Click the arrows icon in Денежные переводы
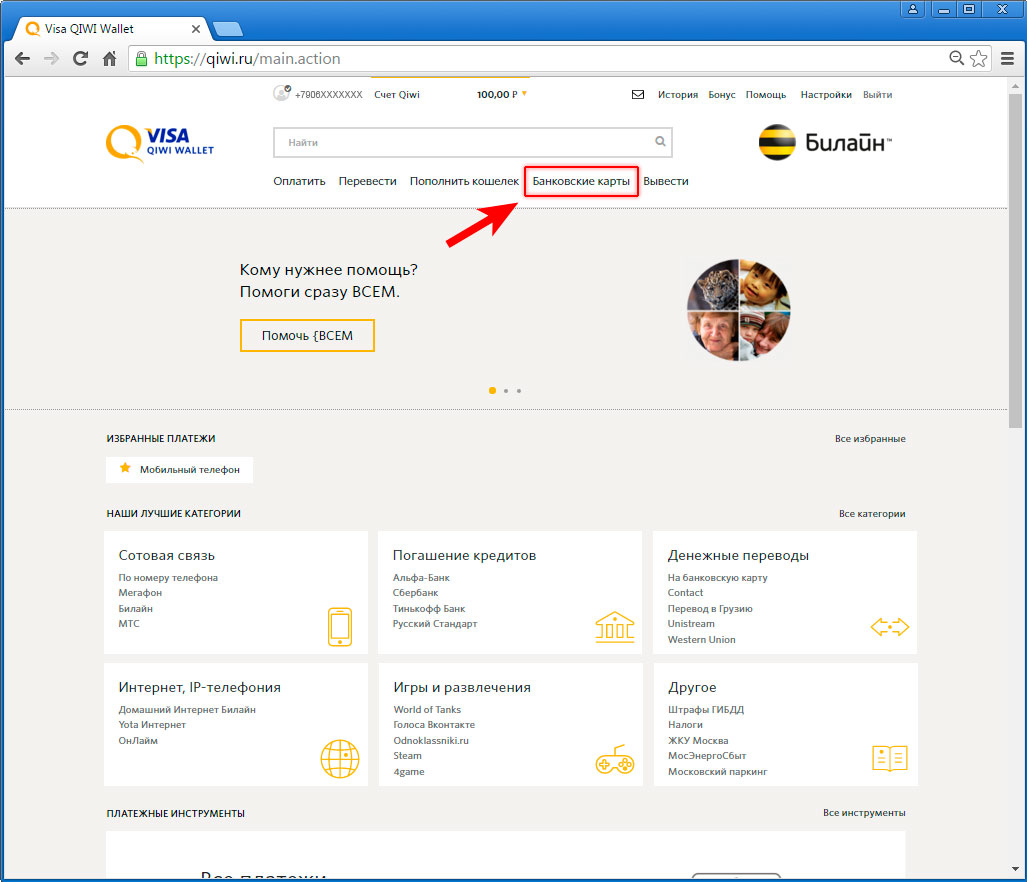 click(889, 627)
